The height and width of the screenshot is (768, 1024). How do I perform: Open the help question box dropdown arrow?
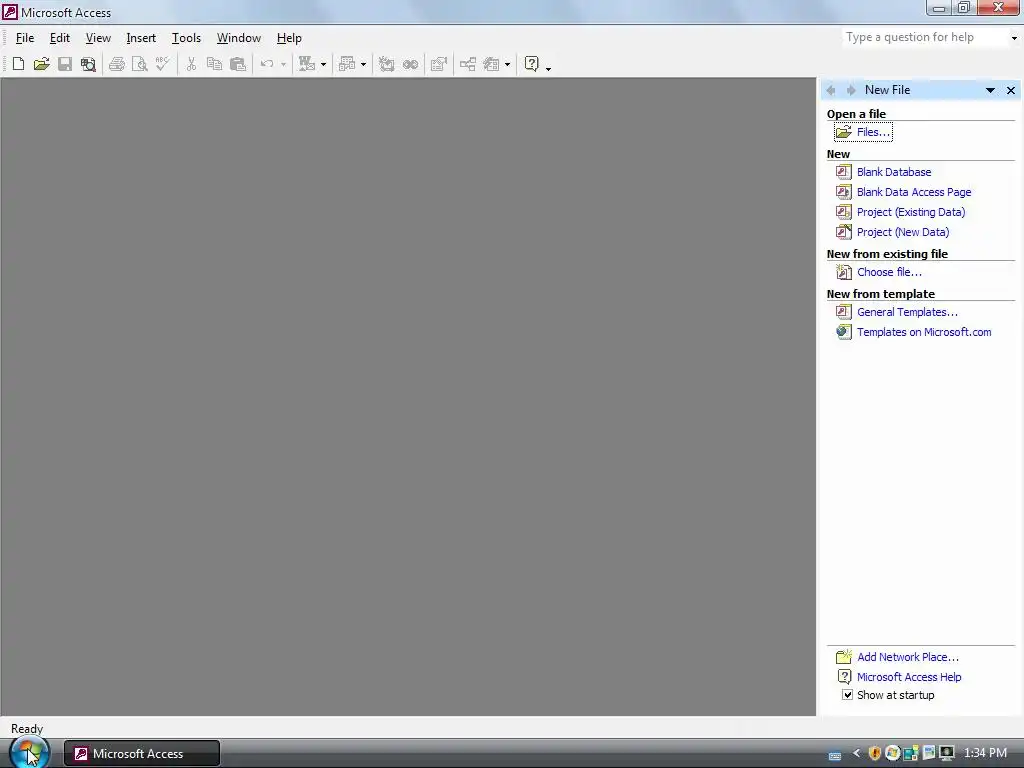pos(1014,38)
